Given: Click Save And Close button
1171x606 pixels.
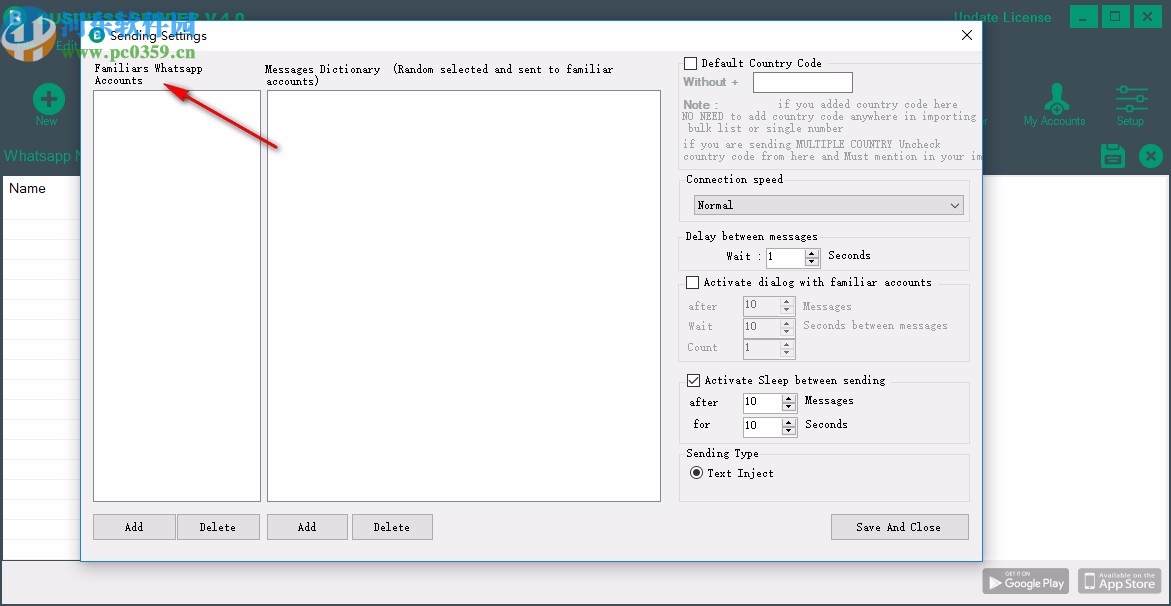Looking at the screenshot, I should coord(899,527).
